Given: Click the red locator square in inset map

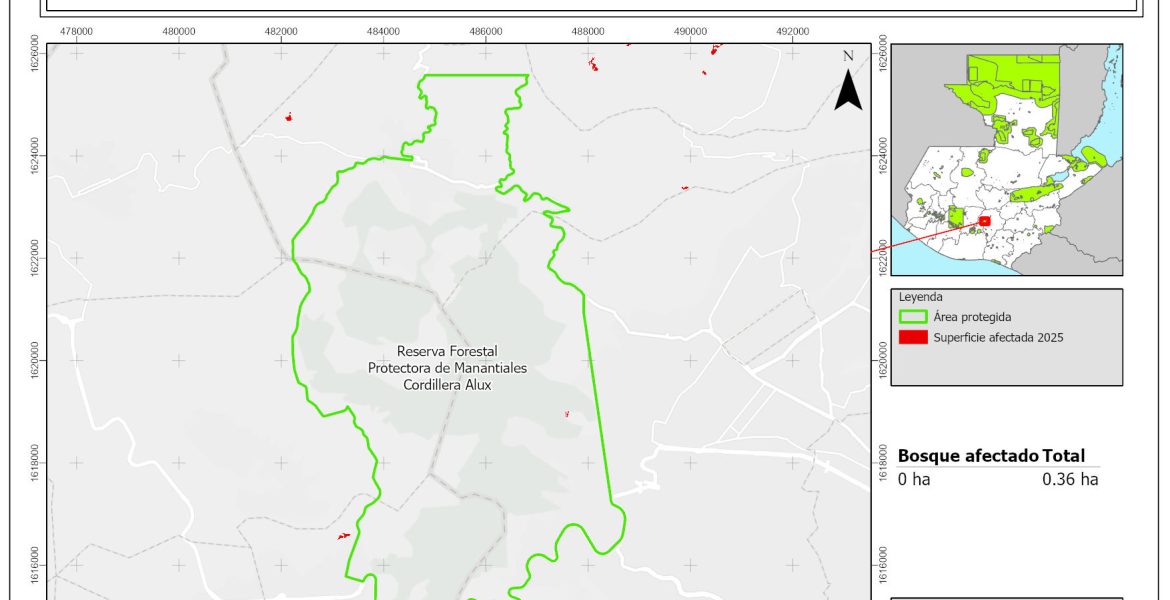Looking at the screenshot, I should click(984, 221).
